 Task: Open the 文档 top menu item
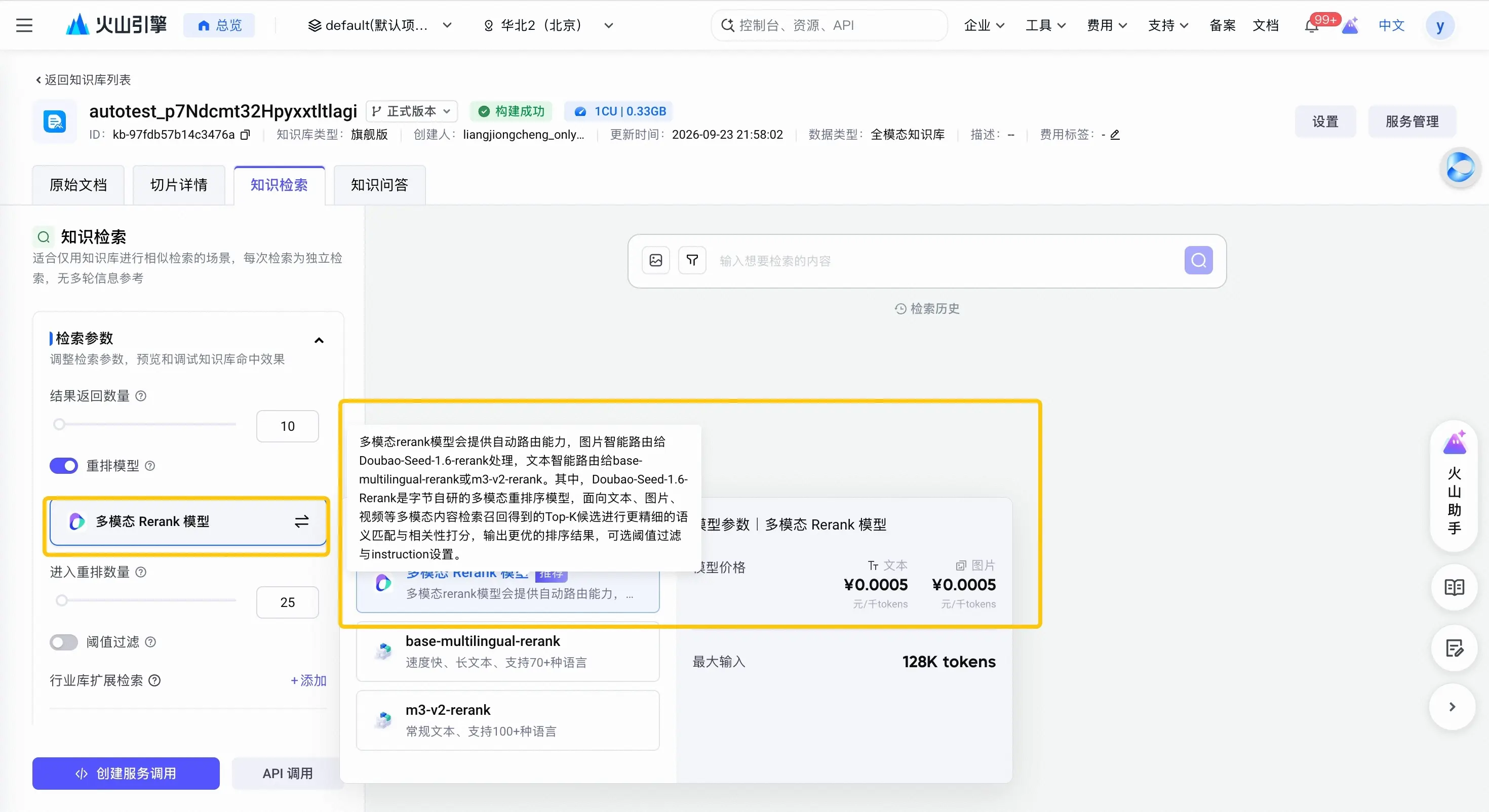[x=1265, y=25]
